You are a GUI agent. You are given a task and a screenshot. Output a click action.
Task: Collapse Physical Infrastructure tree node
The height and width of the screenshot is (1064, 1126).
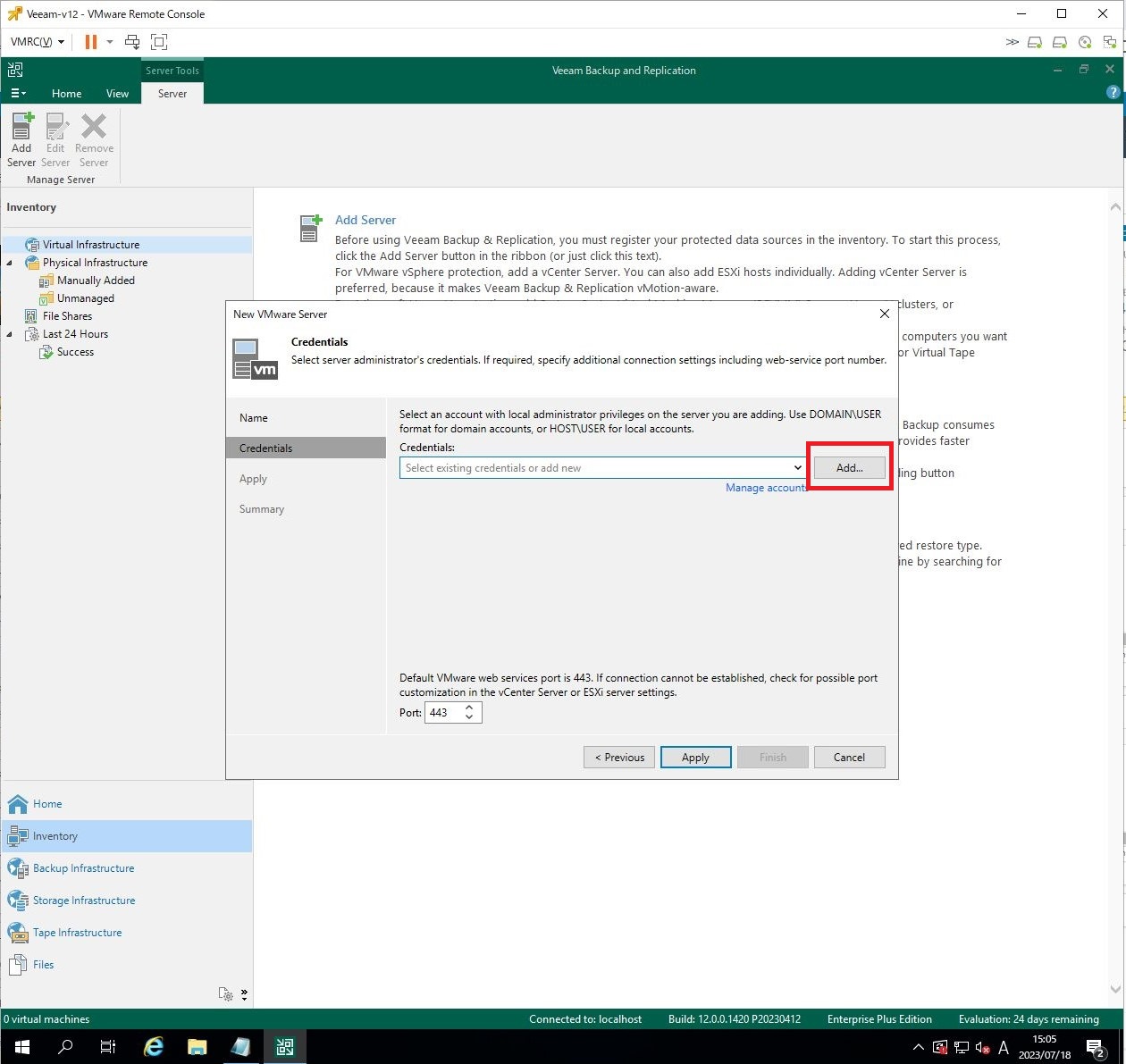click(x=10, y=263)
